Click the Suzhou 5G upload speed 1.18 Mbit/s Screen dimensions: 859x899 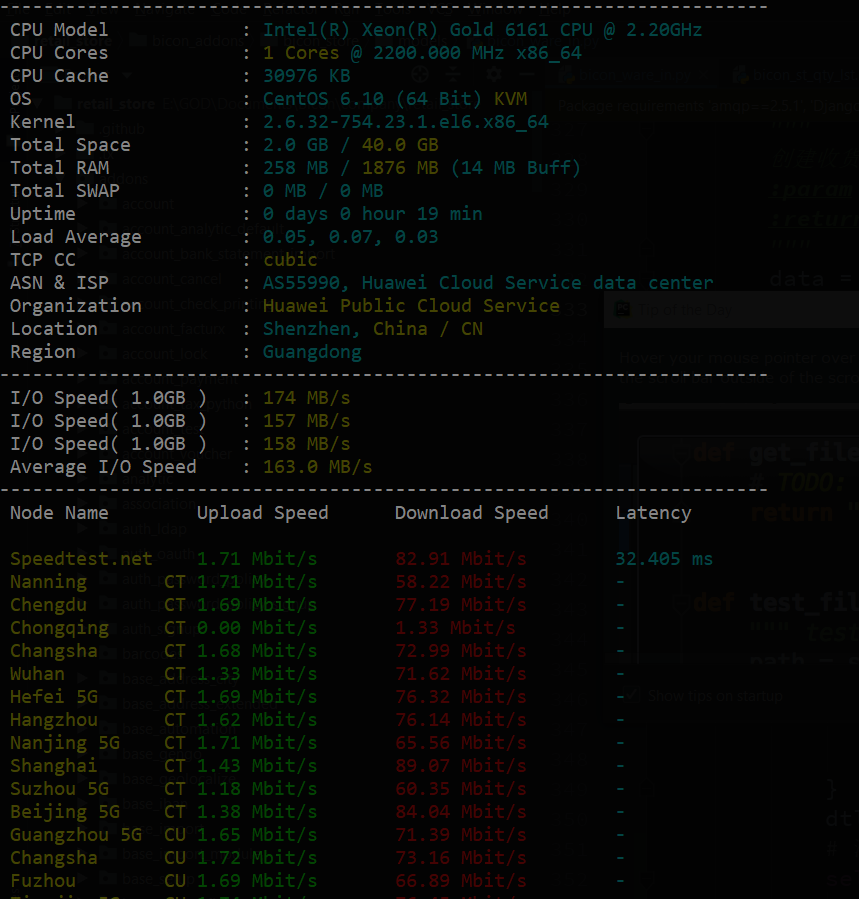click(x=257, y=788)
